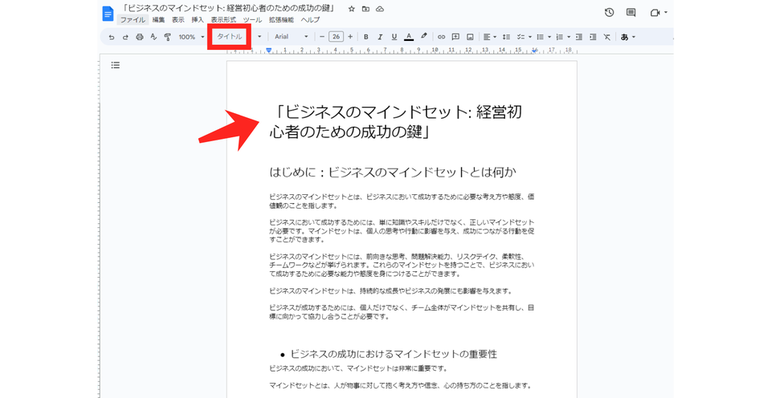This screenshot has height=398, width=771.
Task: Clear text formatting
Action: coord(607,37)
